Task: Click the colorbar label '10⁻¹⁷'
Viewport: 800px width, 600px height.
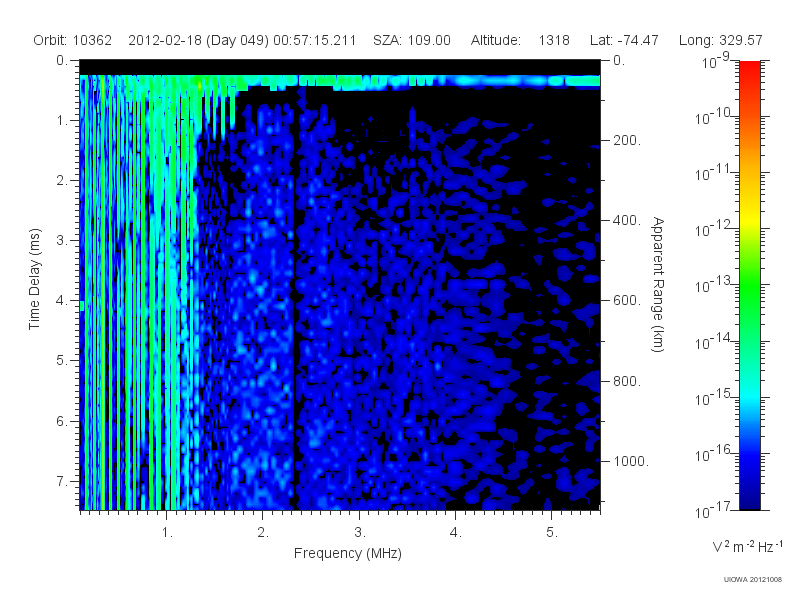Action: [712, 509]
